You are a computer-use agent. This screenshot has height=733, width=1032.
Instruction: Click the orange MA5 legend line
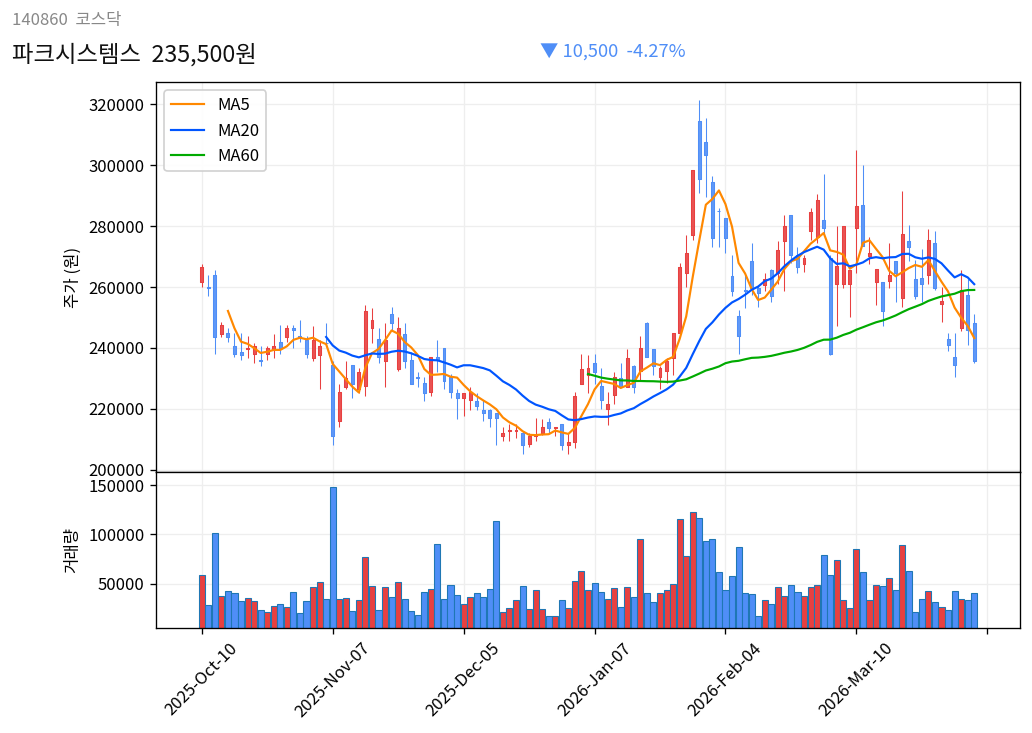coord(187,105)
